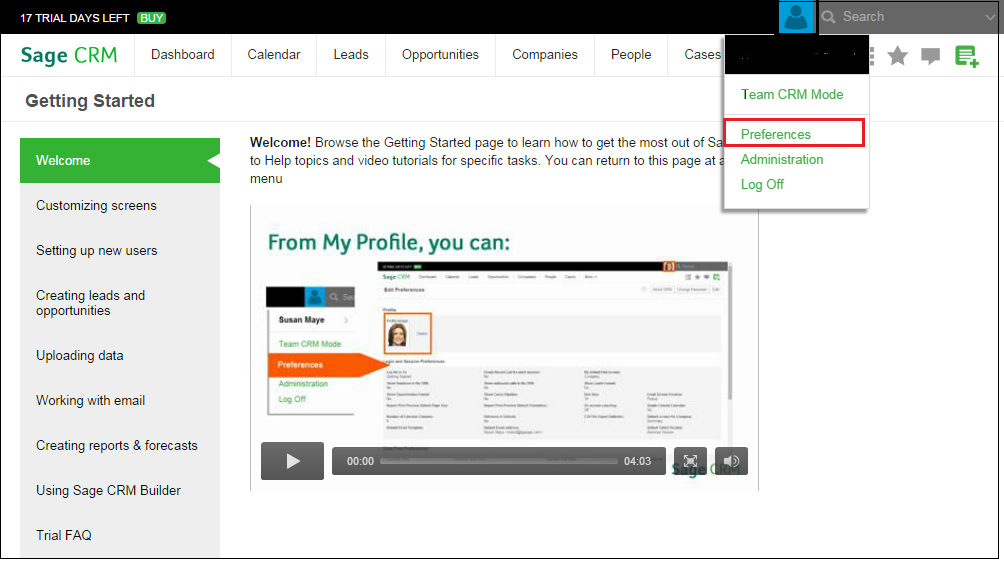Select Team CRM Mode menu entry
Viewport: 1004px width, 575px height.
click(x=791, y=95)
